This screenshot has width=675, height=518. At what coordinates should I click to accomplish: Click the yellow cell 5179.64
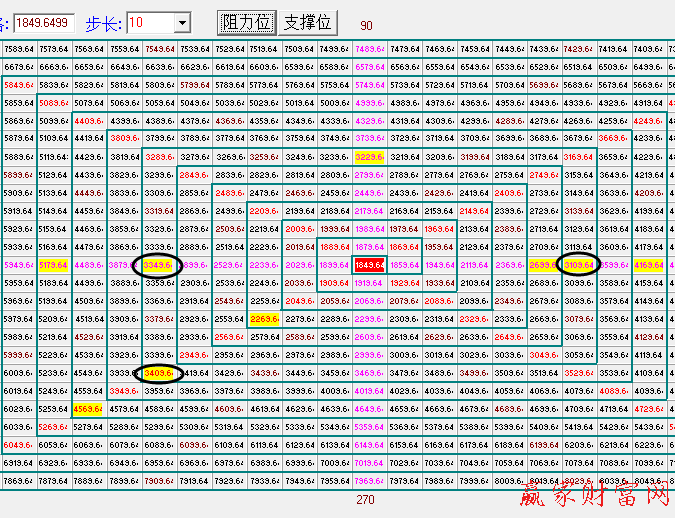pos(54,265)
